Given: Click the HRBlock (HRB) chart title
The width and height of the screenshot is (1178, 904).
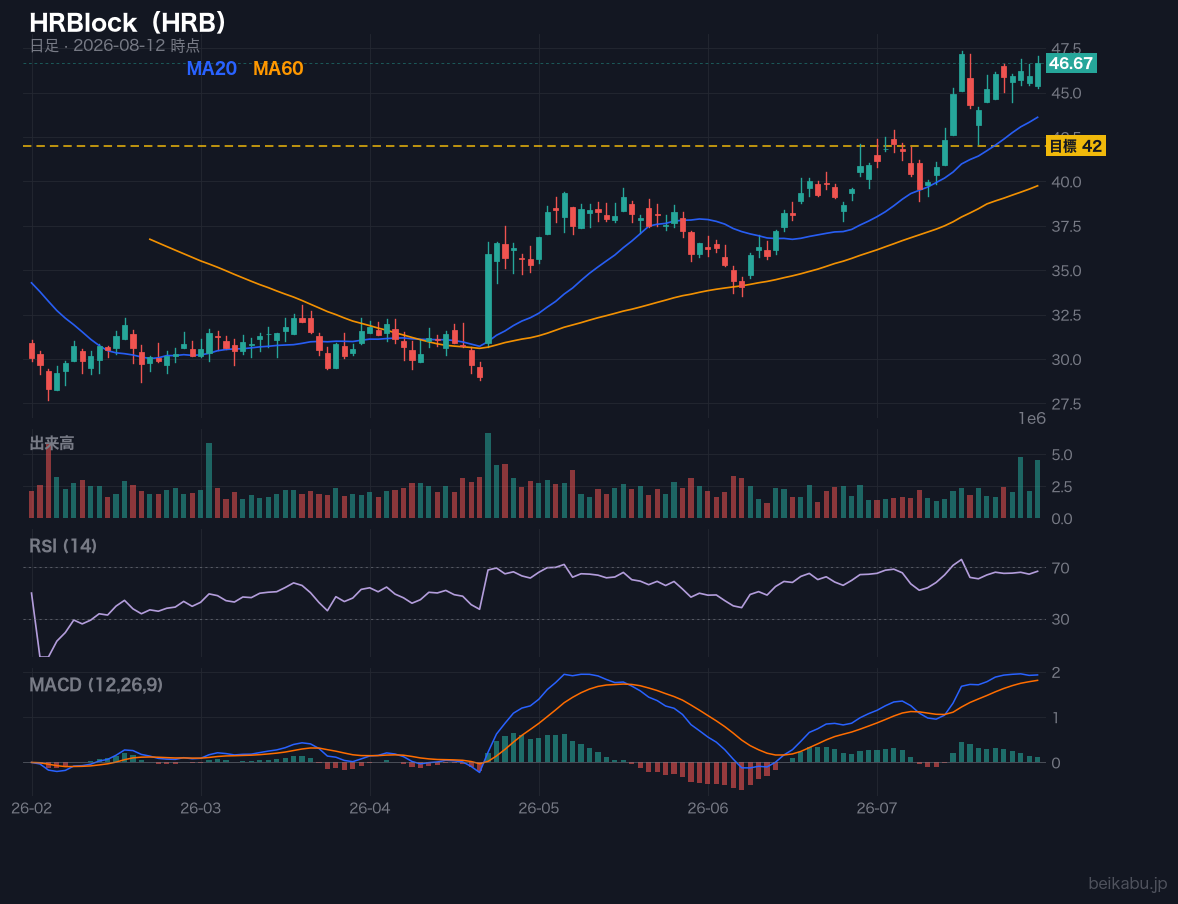Looking at the screenshot, I should coord(128,23).
